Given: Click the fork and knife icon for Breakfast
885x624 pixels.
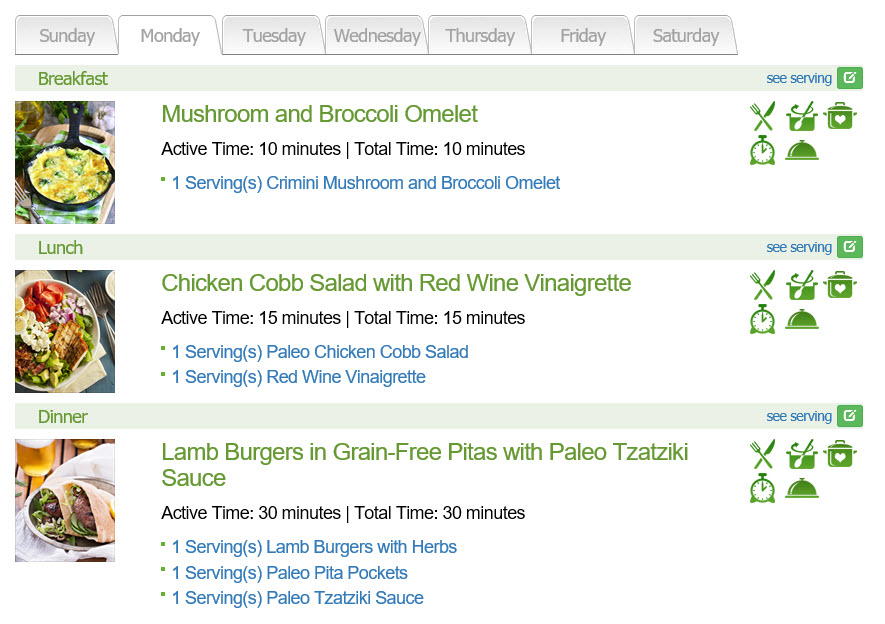Looking at the screenshot, I should coord(763,116).
